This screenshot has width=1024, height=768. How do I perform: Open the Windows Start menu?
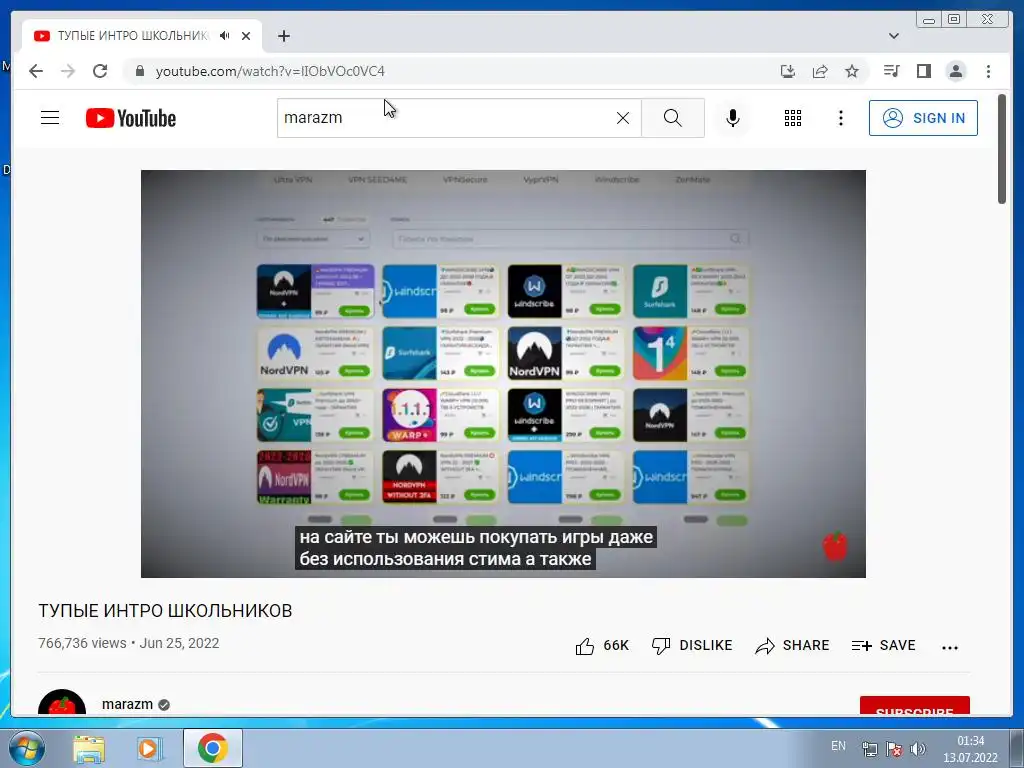pyautogui.click(x=26, y=748)
